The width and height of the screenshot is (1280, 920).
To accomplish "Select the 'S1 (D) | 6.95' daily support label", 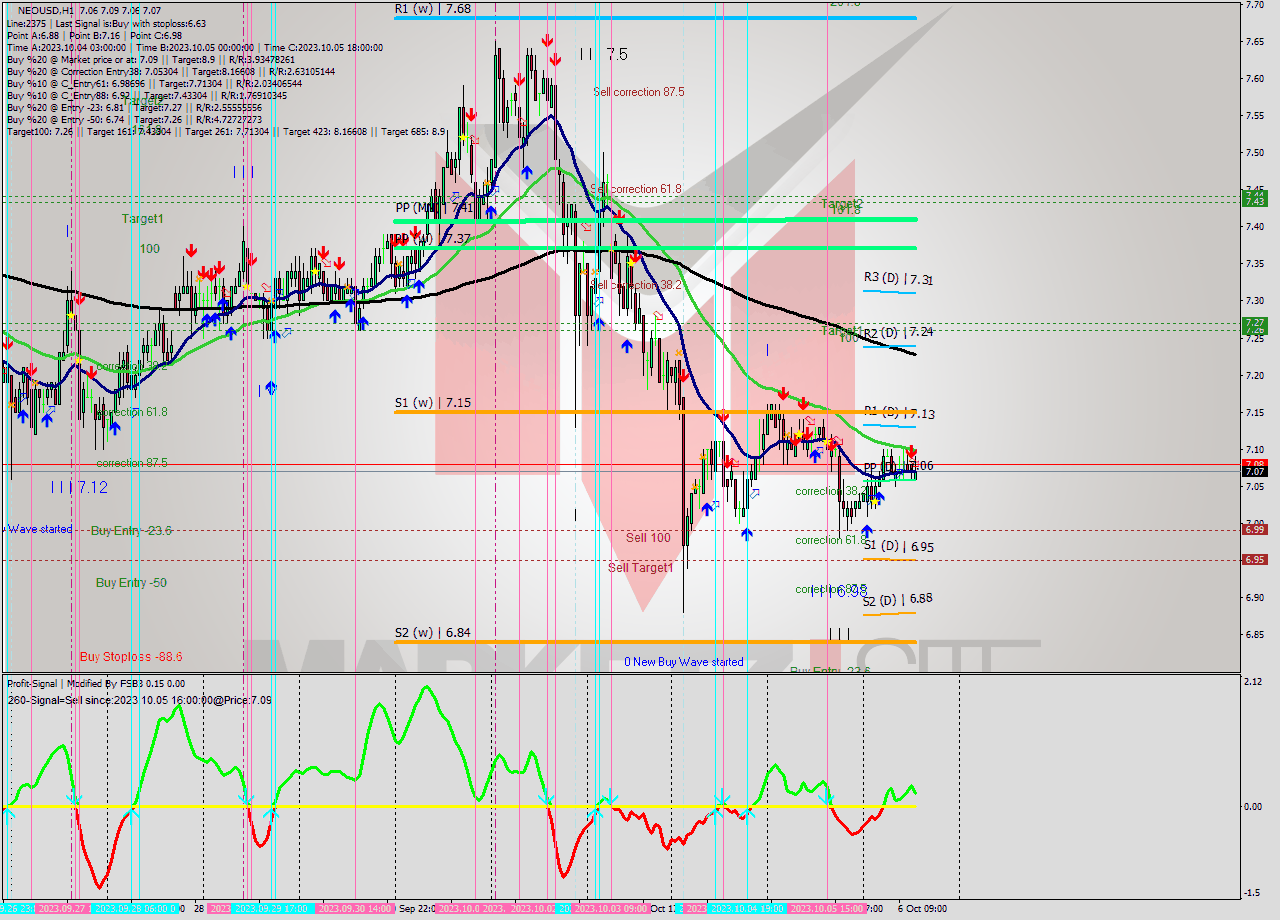I will (x=899, y=547).
